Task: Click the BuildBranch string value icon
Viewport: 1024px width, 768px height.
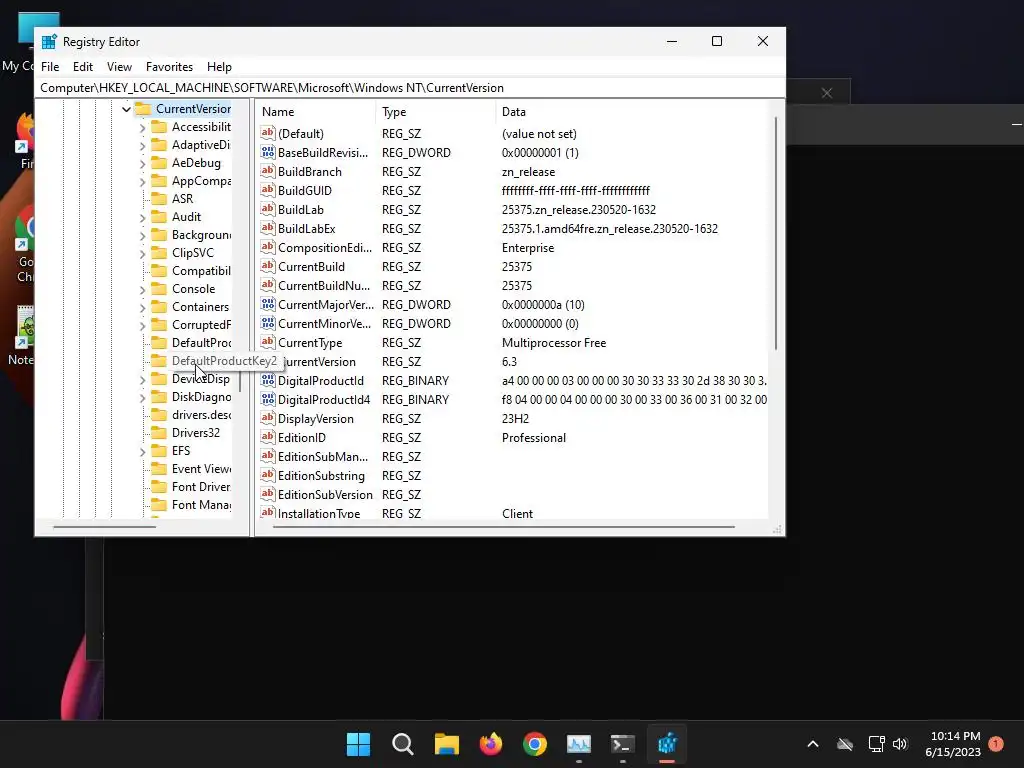Action: 267,171
